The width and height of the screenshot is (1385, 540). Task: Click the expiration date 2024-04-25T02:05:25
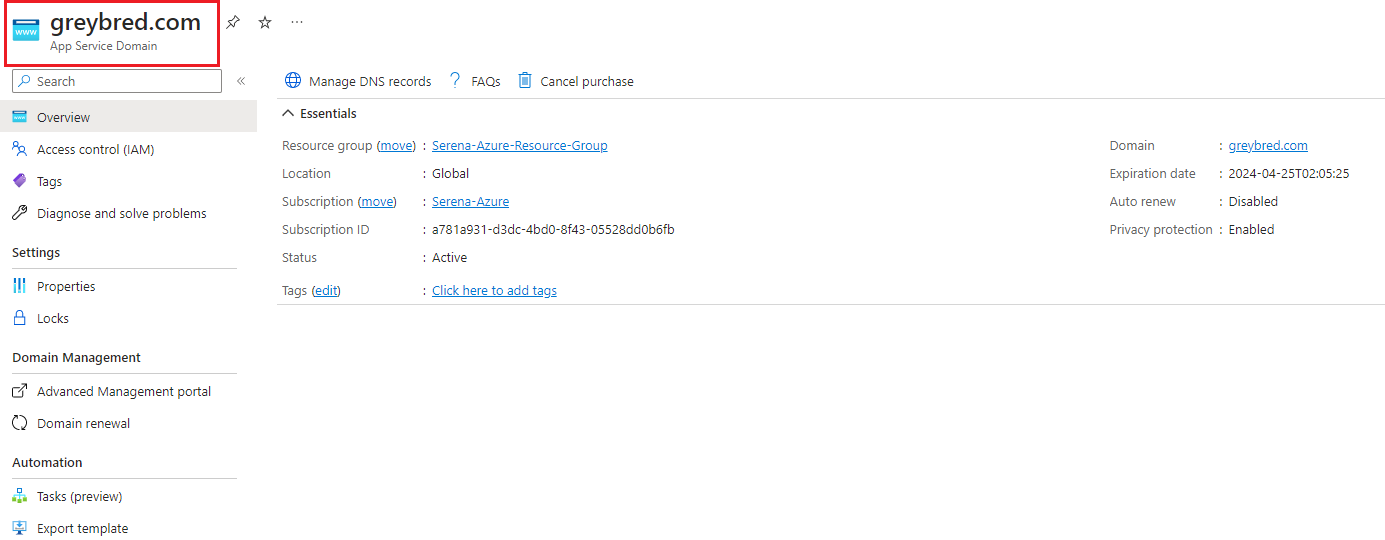click(1289, 173)
